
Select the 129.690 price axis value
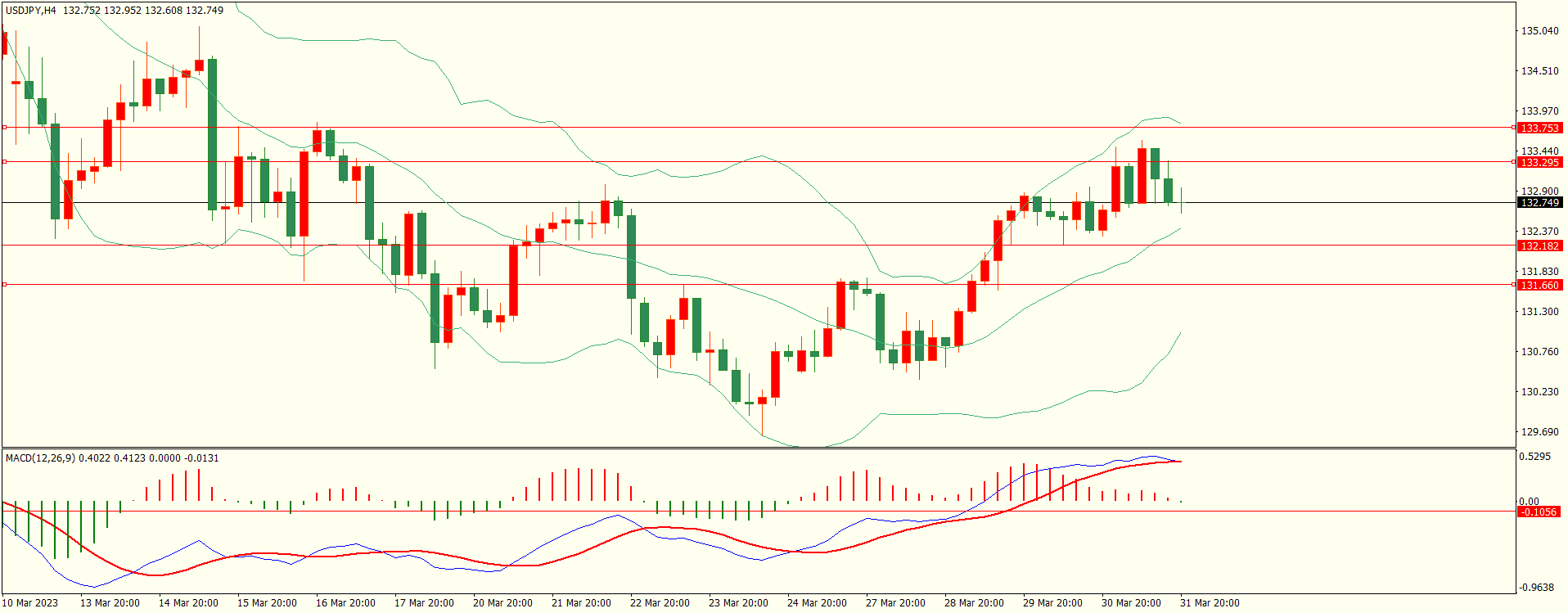point(1539,431)
